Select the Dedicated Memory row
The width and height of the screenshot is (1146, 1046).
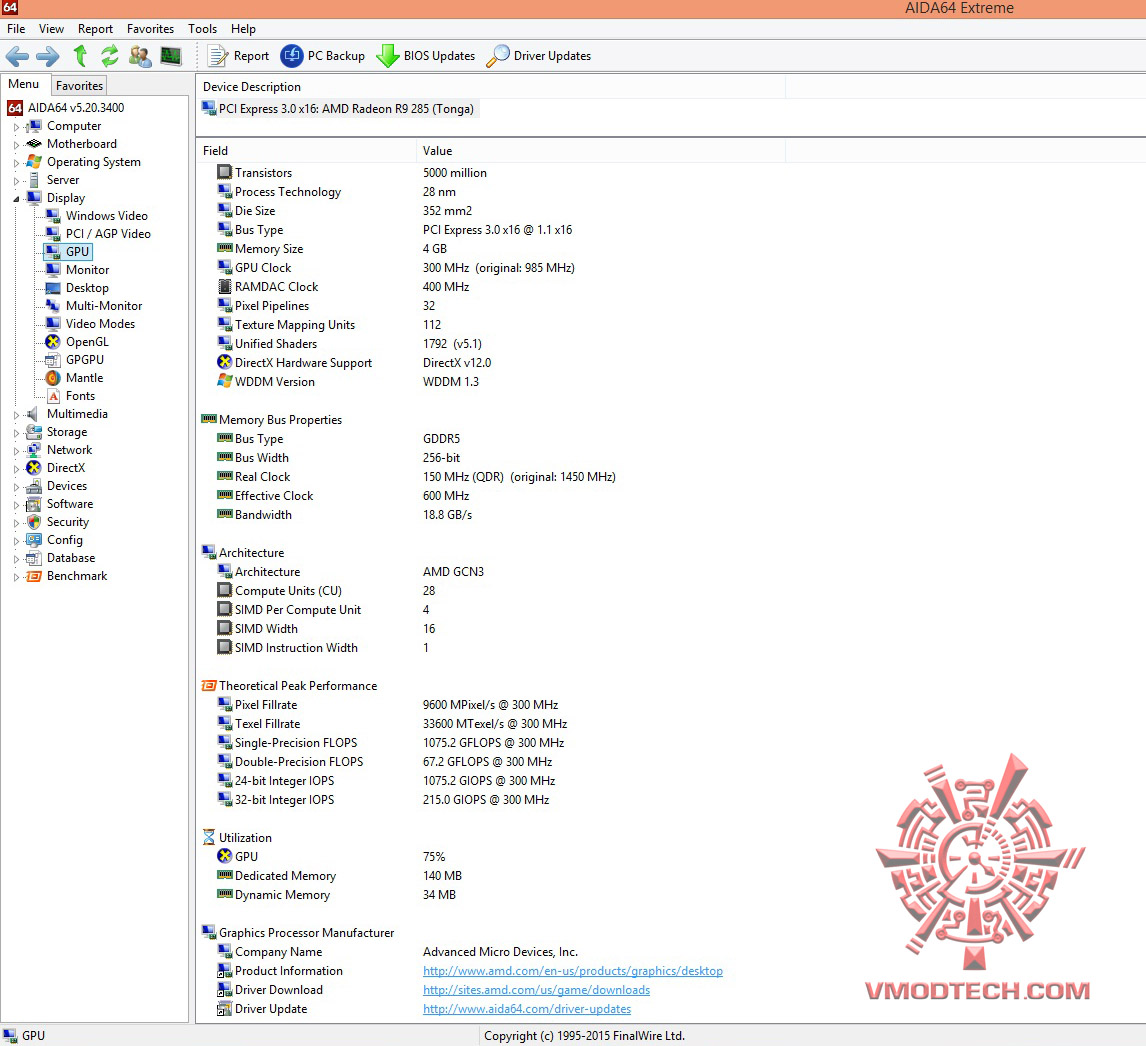pyautogui.click(x=339, y=876)
